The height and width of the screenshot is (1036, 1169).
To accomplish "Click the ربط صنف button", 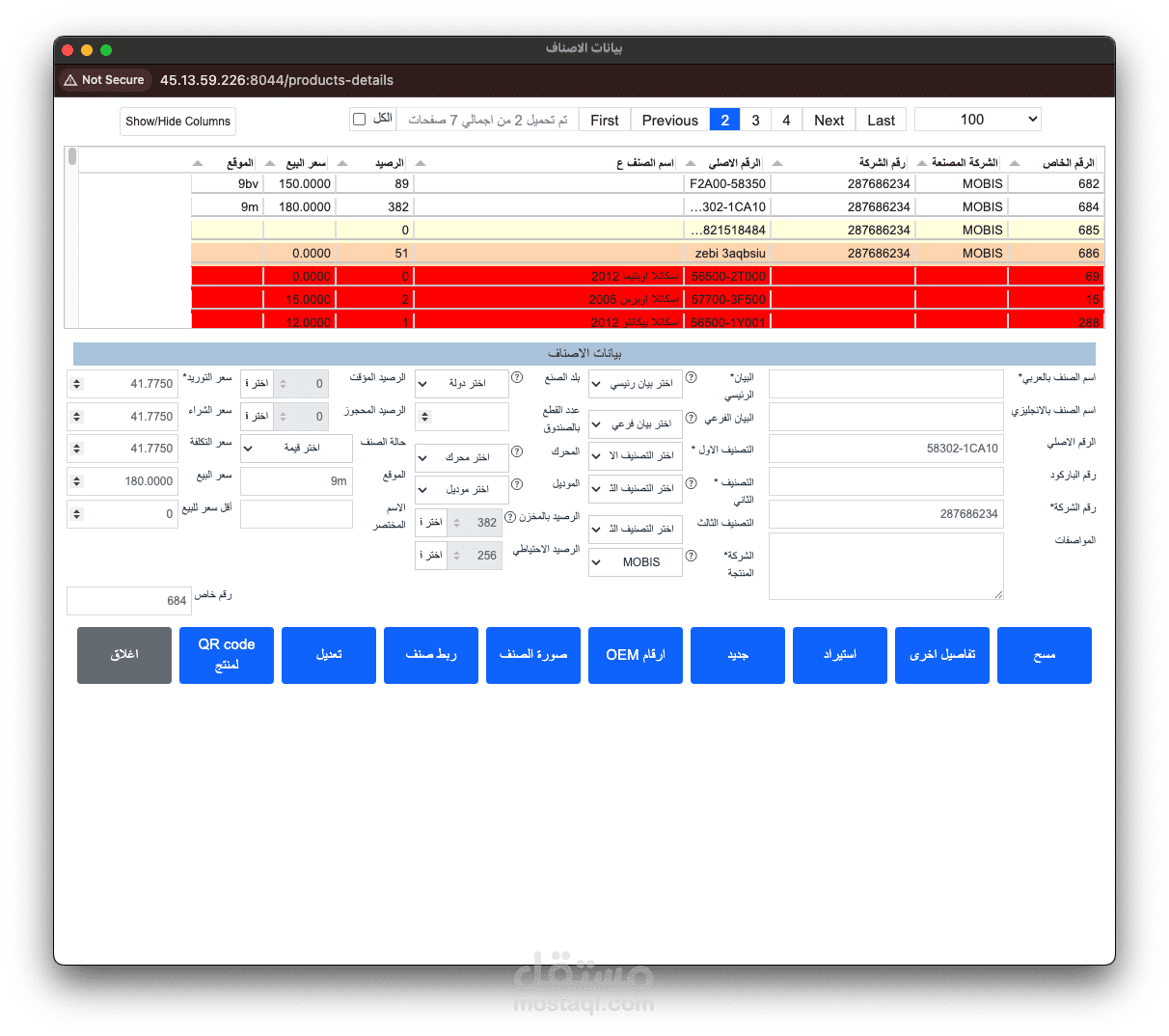I will 431,655.
